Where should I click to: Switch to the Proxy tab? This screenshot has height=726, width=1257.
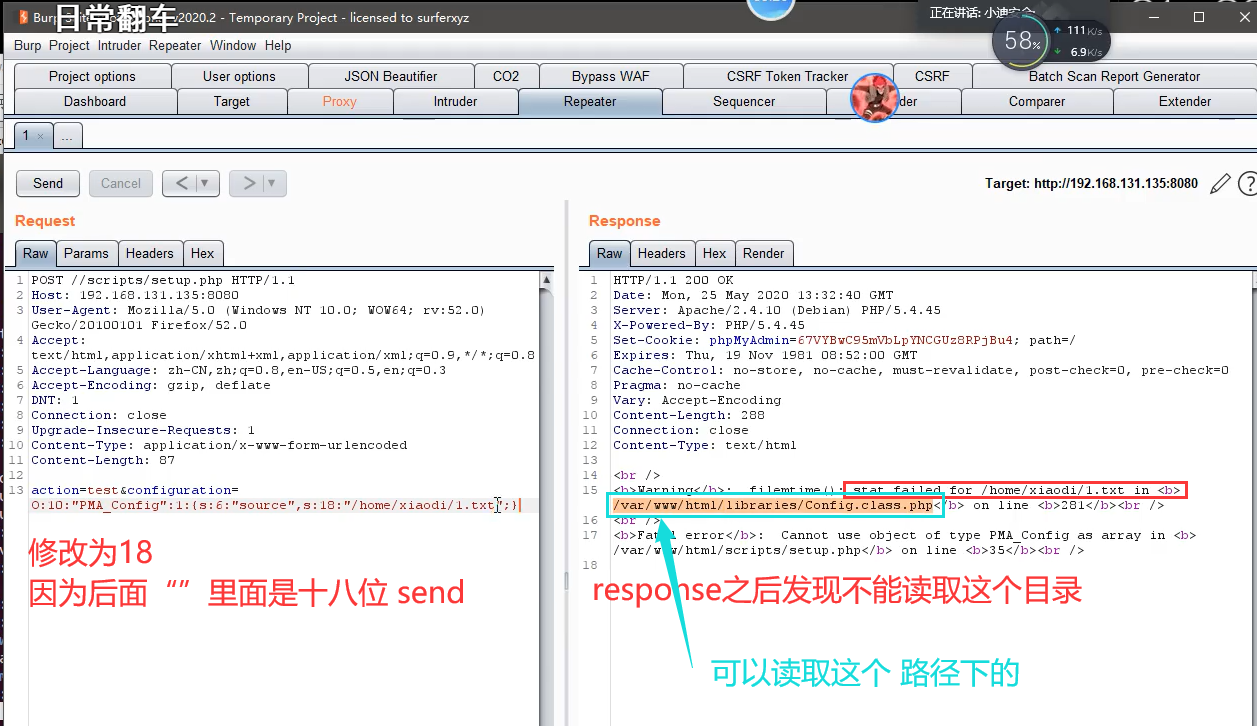coord(340,101)
